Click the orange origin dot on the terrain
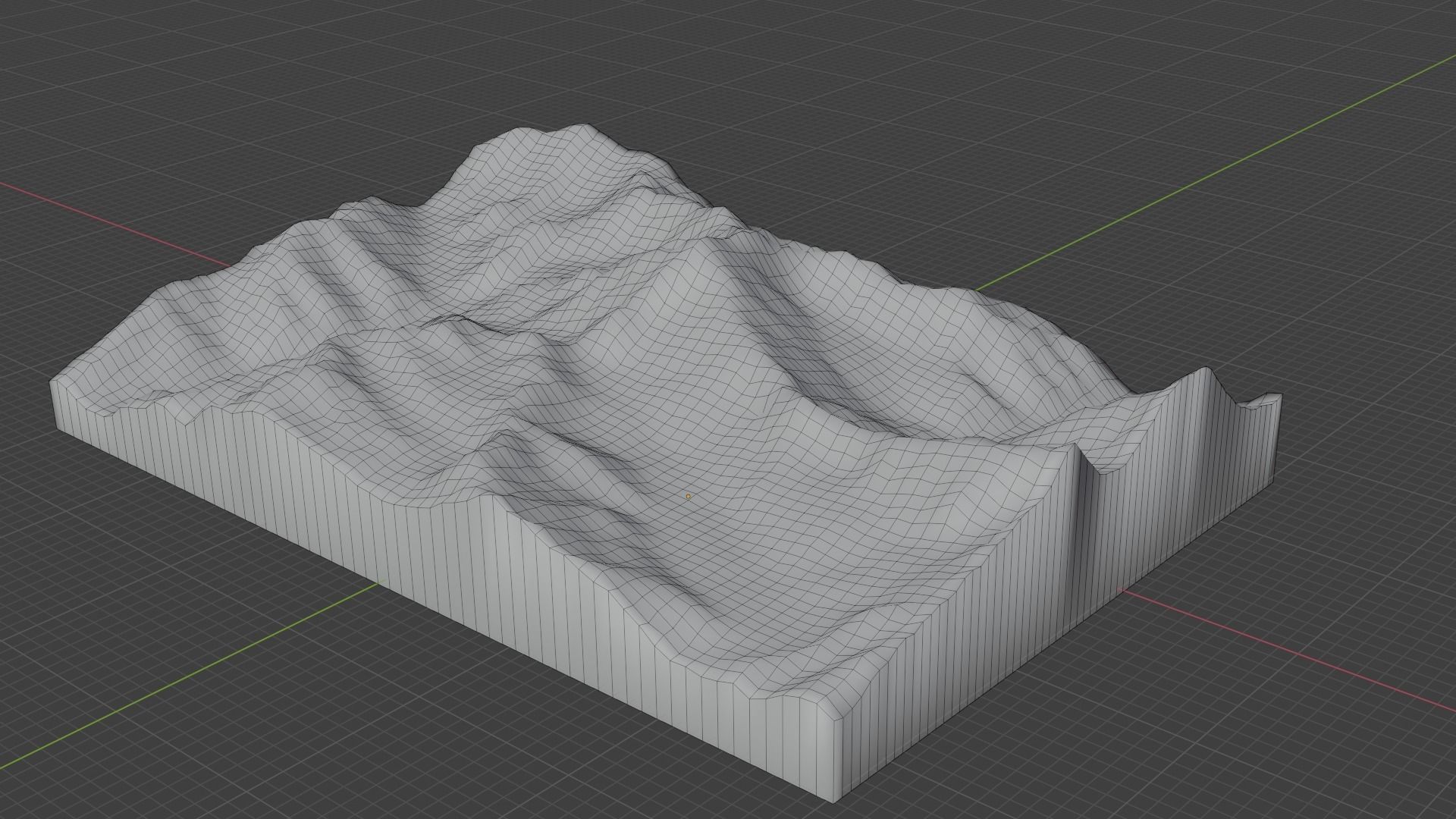 tap(688, 496)
